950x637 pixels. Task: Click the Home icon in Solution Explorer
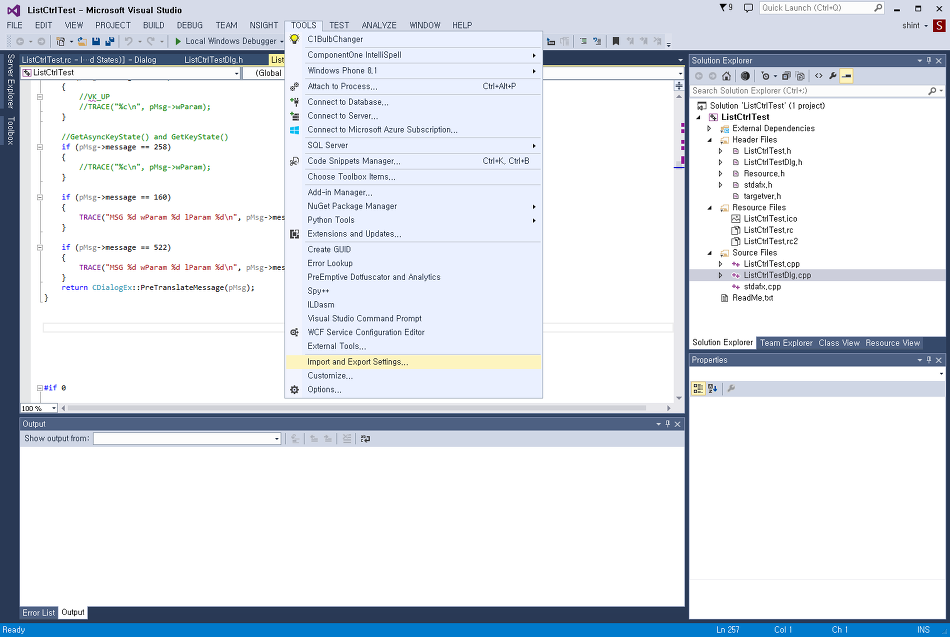727,76
